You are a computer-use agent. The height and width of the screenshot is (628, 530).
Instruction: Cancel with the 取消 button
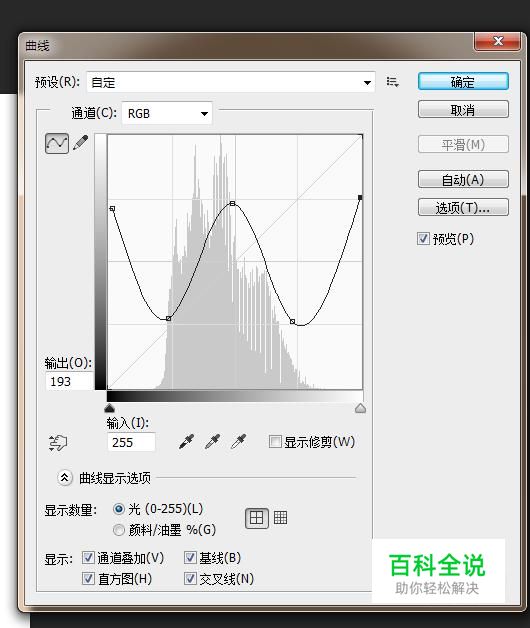point(463,109)
